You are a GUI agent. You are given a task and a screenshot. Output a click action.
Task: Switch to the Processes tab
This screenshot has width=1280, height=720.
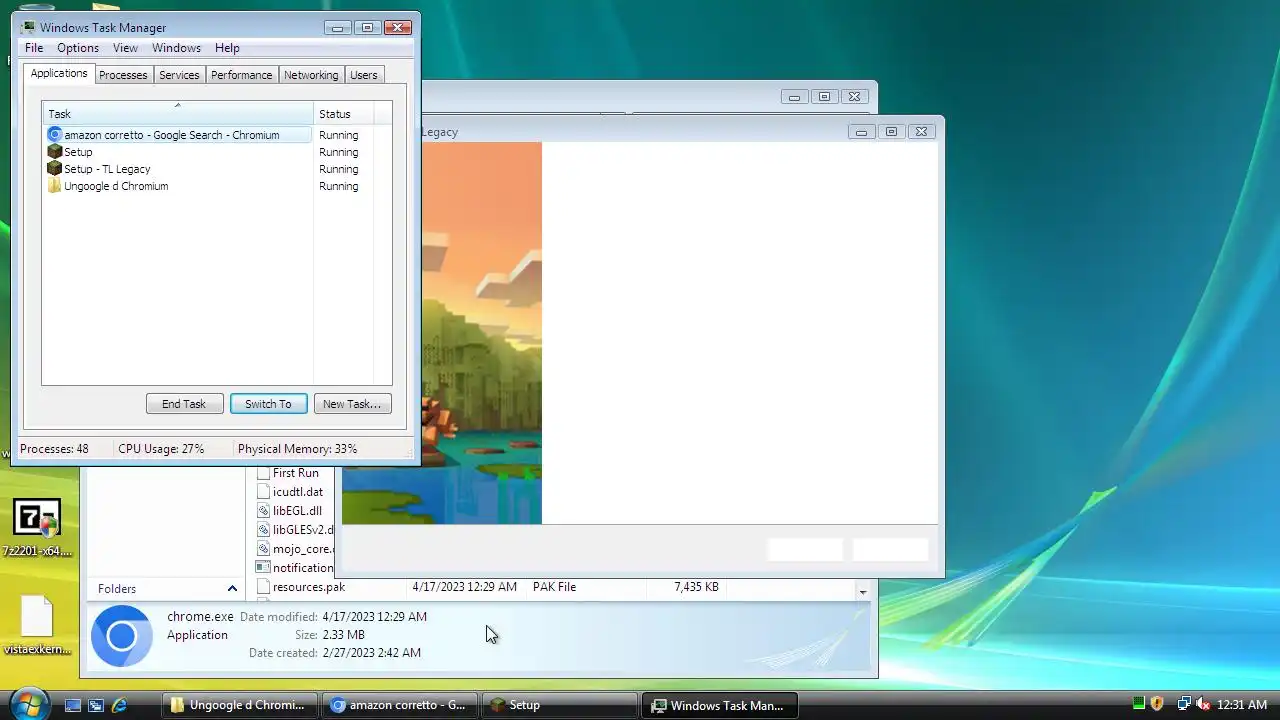coord(123,75)
